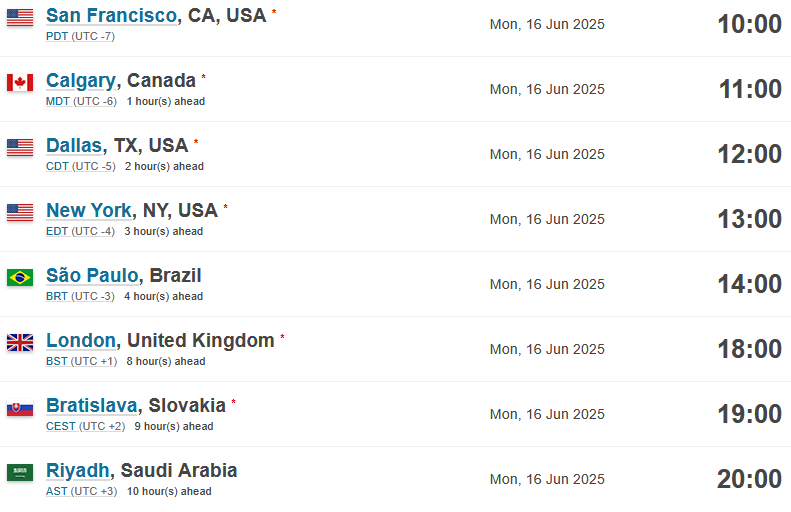
Task: Click the USA flag beside Dallas
Action: (x=20, y=148)
